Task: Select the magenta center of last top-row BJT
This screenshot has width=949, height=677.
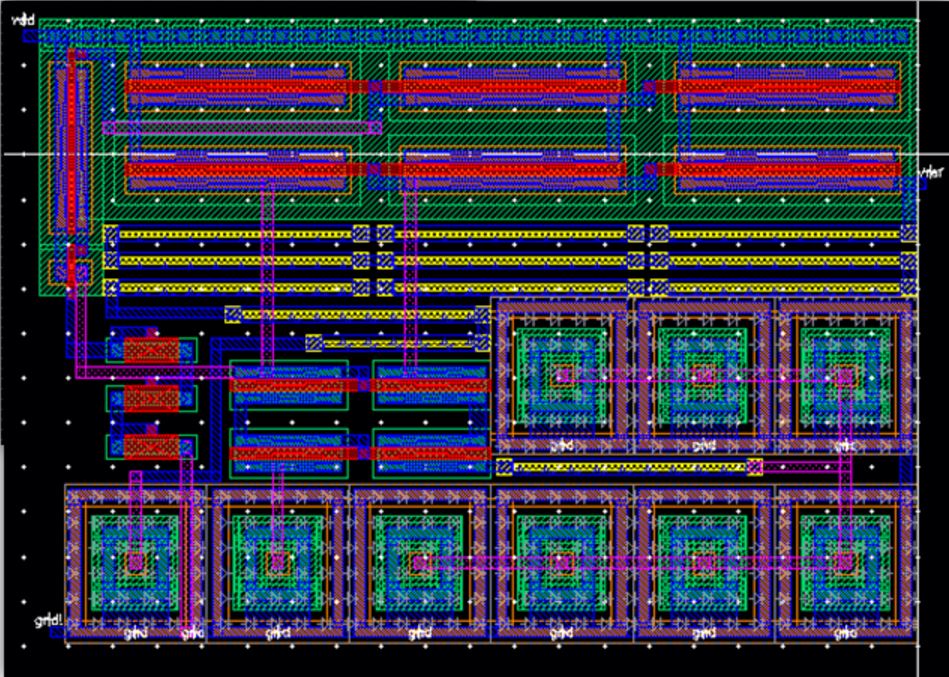Action: (x=845, y=376)
